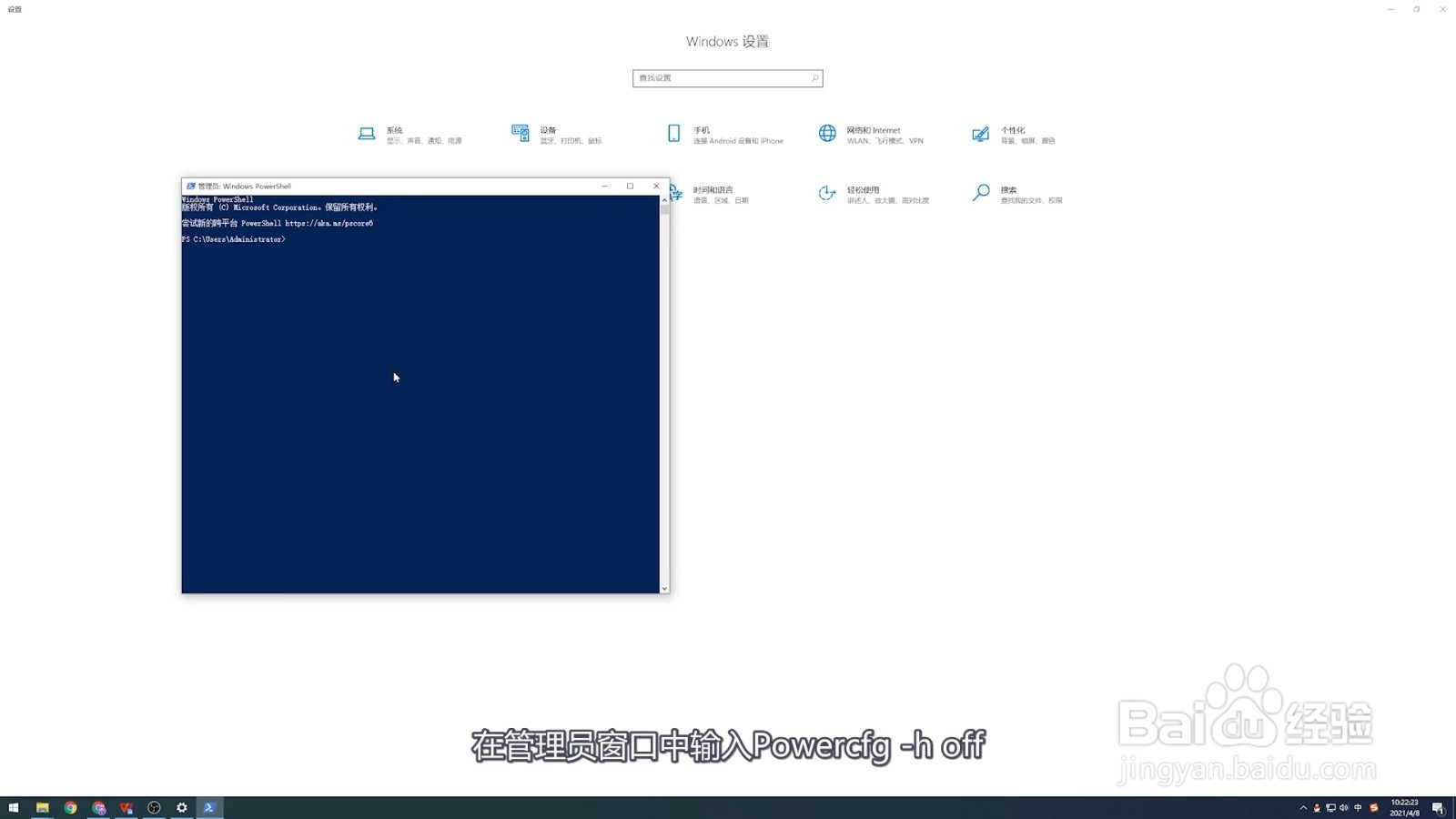Close the PowerShell window
Viewport: 1456px width, 819px height.
(656, 186)
